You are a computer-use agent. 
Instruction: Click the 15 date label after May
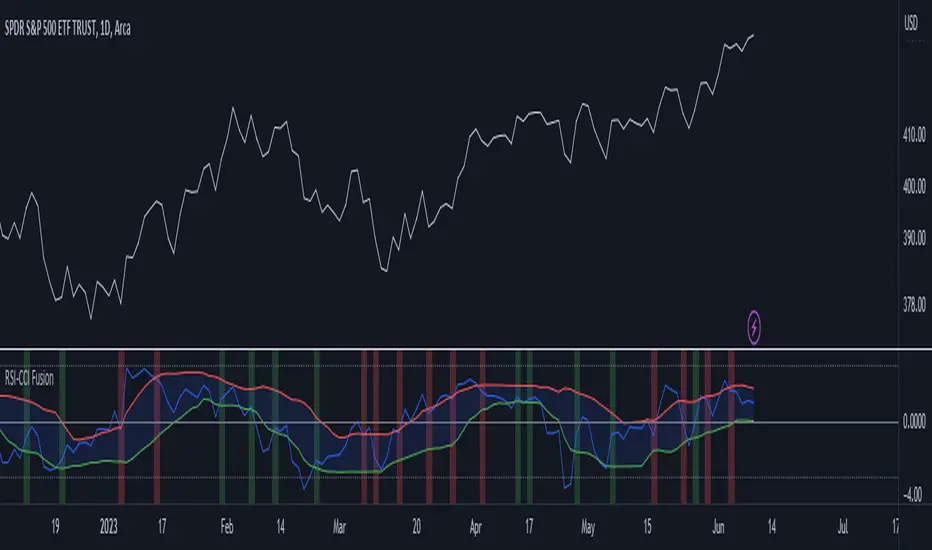coord(647,527)
